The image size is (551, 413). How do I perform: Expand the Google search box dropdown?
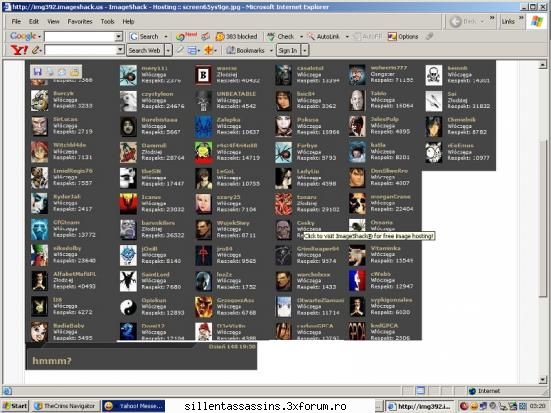(118, 37)
